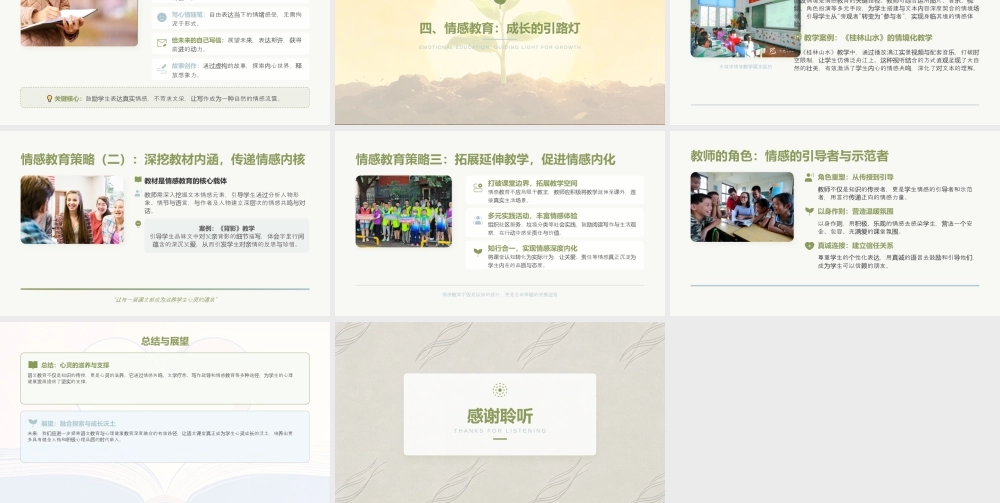The width and height of the screenshot is (1000, 503).
Task: Click the heading 以身作则：营造温暖氛围
Action: tap(855, 211)
